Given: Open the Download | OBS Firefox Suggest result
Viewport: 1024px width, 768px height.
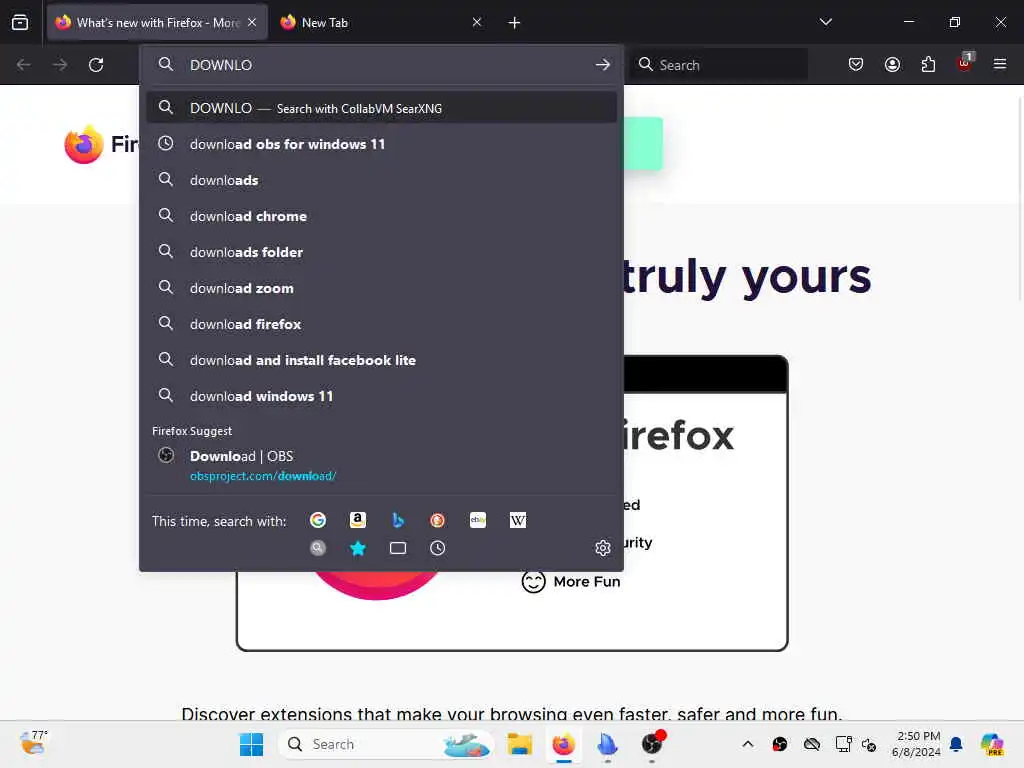Looking at the screenshot, I should [381, 465].
